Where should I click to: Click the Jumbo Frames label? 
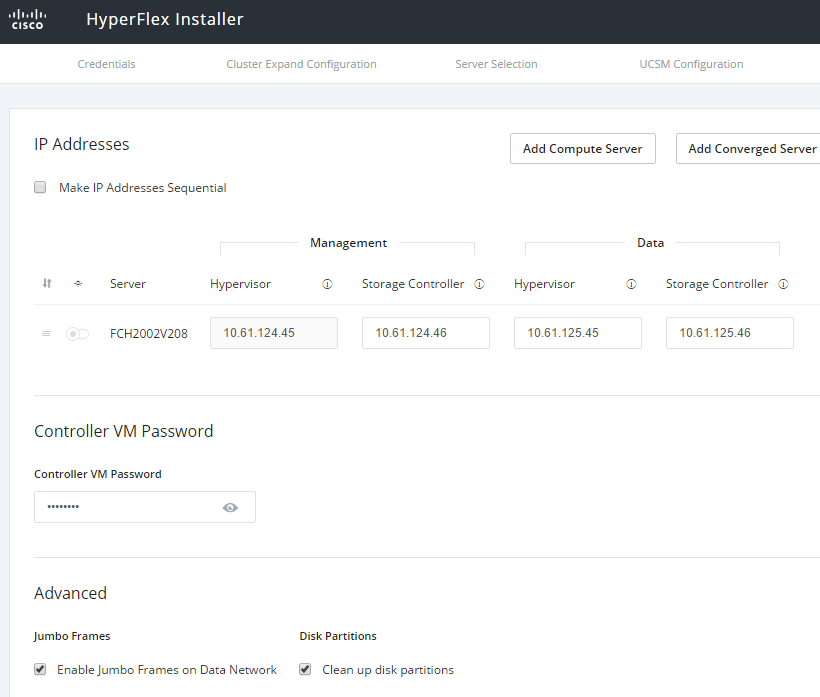click(72, 636)
